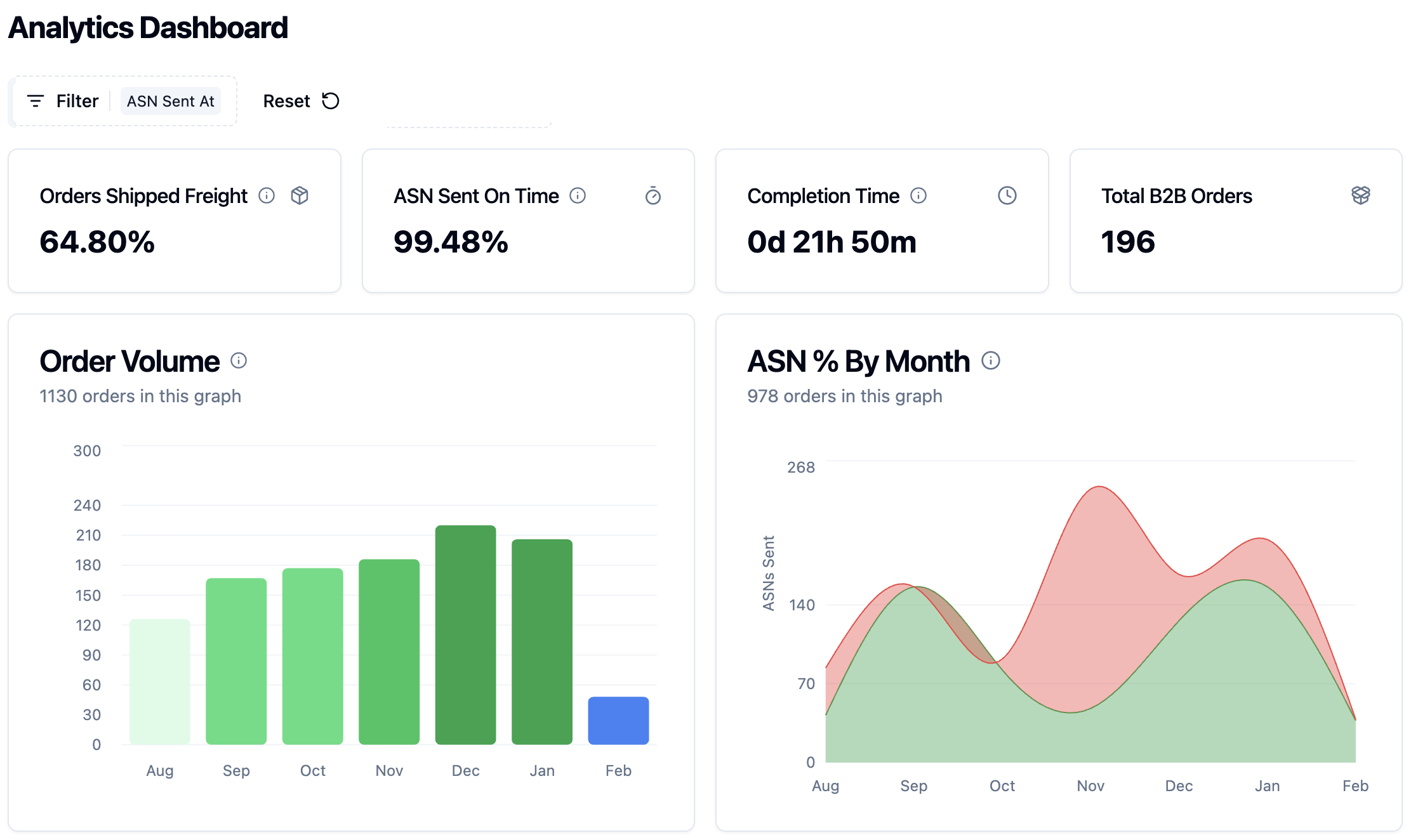Click the clock icon in Completion Time card
This screenshot has width=1418, height=840.
pos(1007,195)
